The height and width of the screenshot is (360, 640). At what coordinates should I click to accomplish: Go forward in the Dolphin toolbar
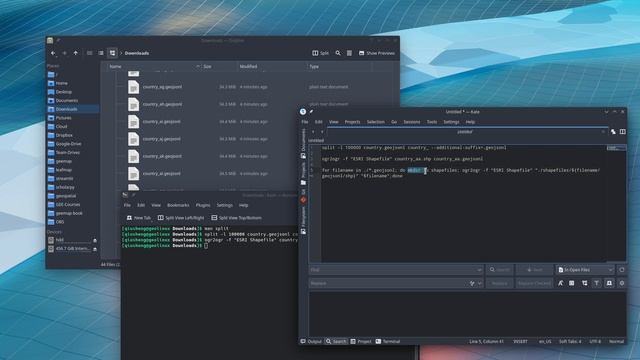(64, 53)
